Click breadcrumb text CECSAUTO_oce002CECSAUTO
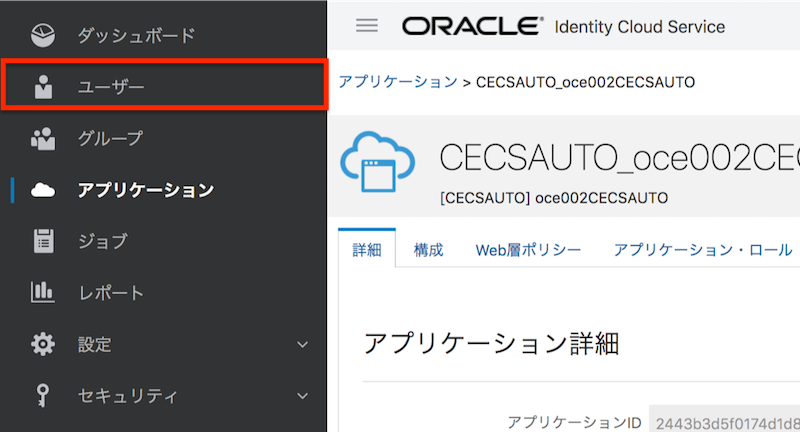 (585, 82)
